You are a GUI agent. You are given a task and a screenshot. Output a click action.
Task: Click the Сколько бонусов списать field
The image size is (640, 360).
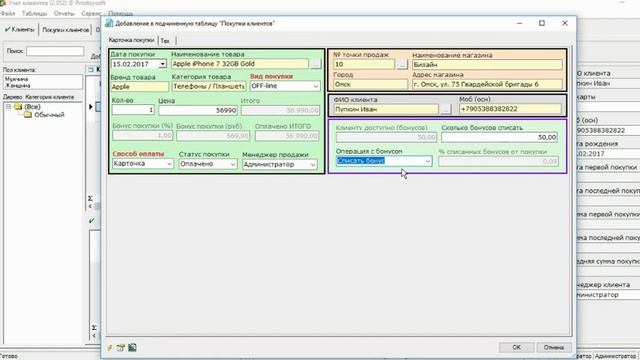coord(499,138)
